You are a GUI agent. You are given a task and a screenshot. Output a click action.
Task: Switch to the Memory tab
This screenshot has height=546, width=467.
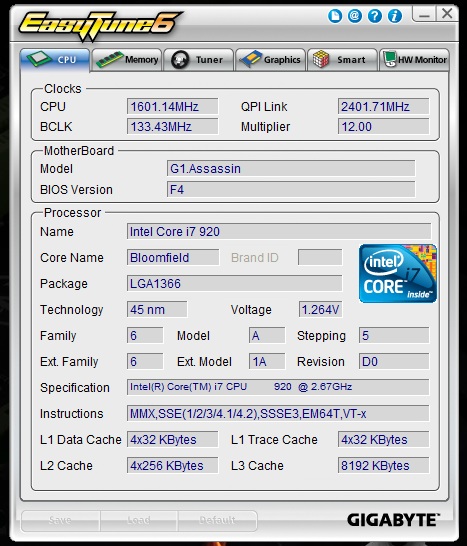coord(127,60)
